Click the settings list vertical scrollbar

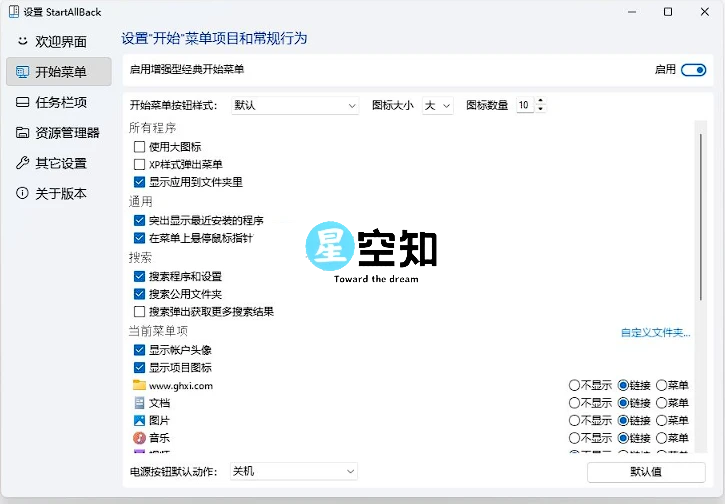(701, 217)
